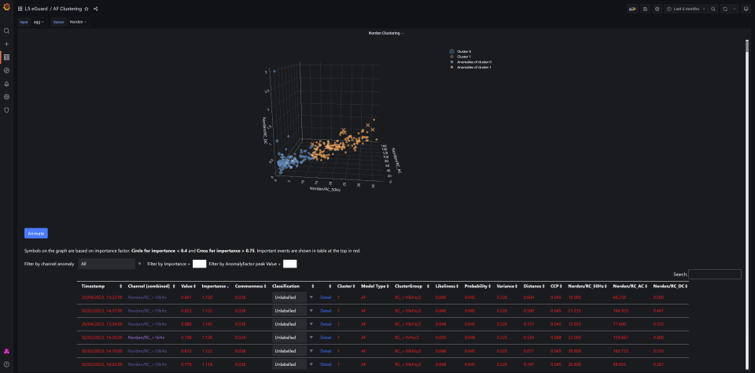Click the Animate button
This screenshot has height=373, width=755.
tap(36, 233)
